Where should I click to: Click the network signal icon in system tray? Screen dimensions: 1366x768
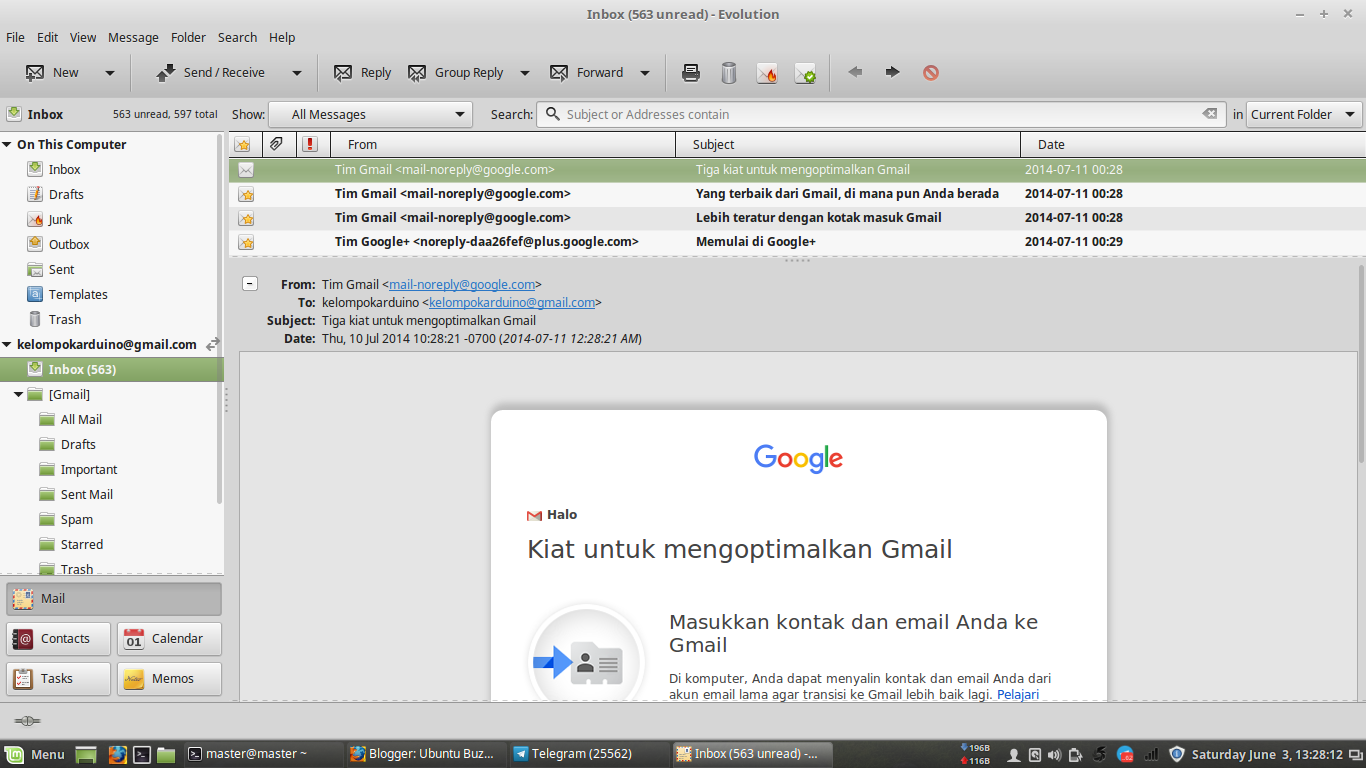(x=1151, y=754)
